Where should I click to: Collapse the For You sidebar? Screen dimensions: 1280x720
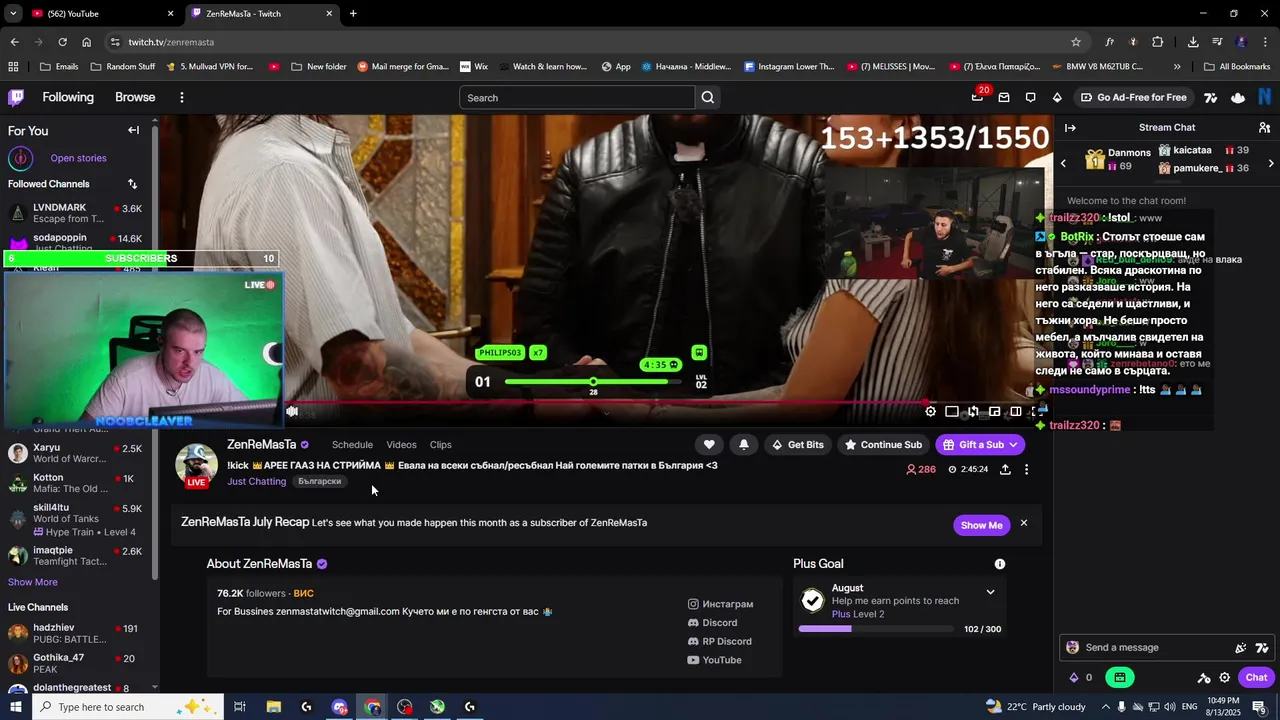133,130
